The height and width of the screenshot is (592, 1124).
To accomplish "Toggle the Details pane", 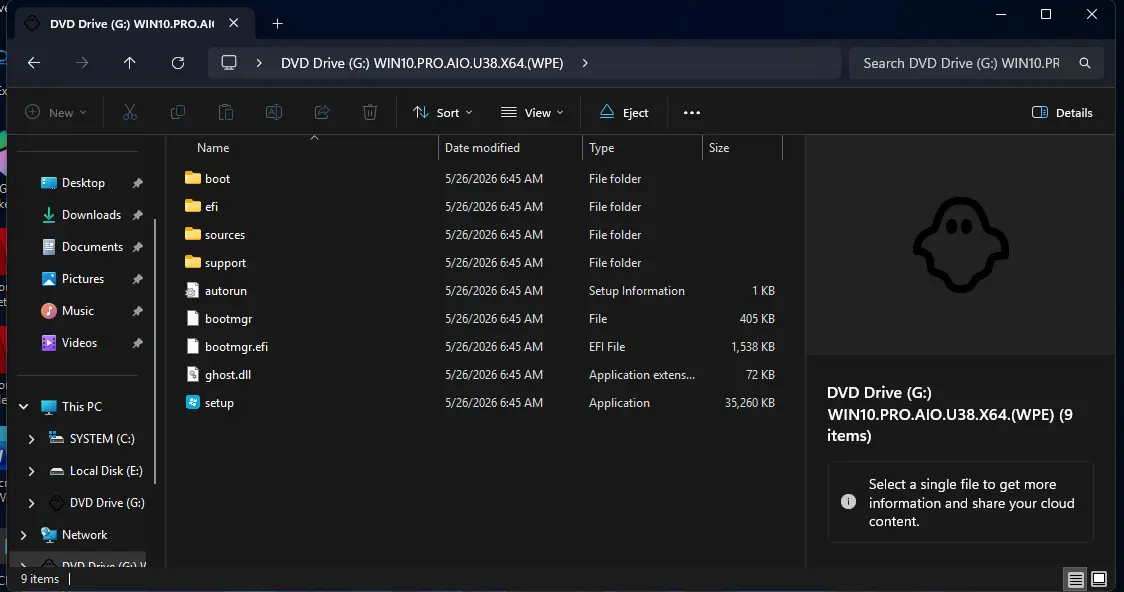I will (1062, 113).
